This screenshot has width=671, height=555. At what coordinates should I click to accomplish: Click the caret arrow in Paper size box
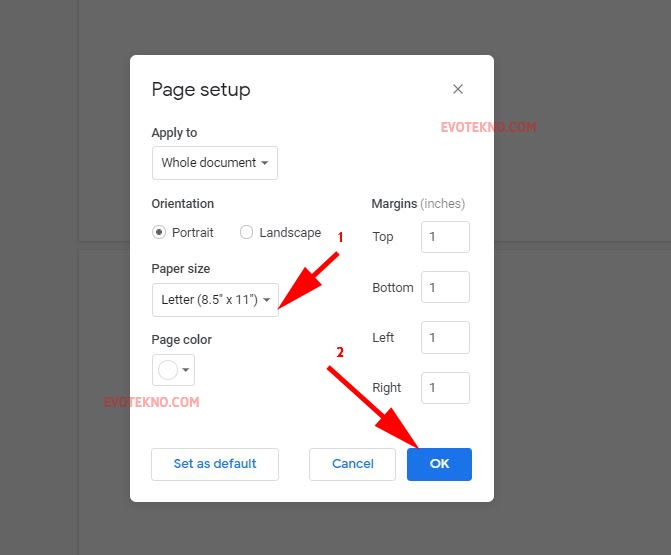(x=267, y=300)
